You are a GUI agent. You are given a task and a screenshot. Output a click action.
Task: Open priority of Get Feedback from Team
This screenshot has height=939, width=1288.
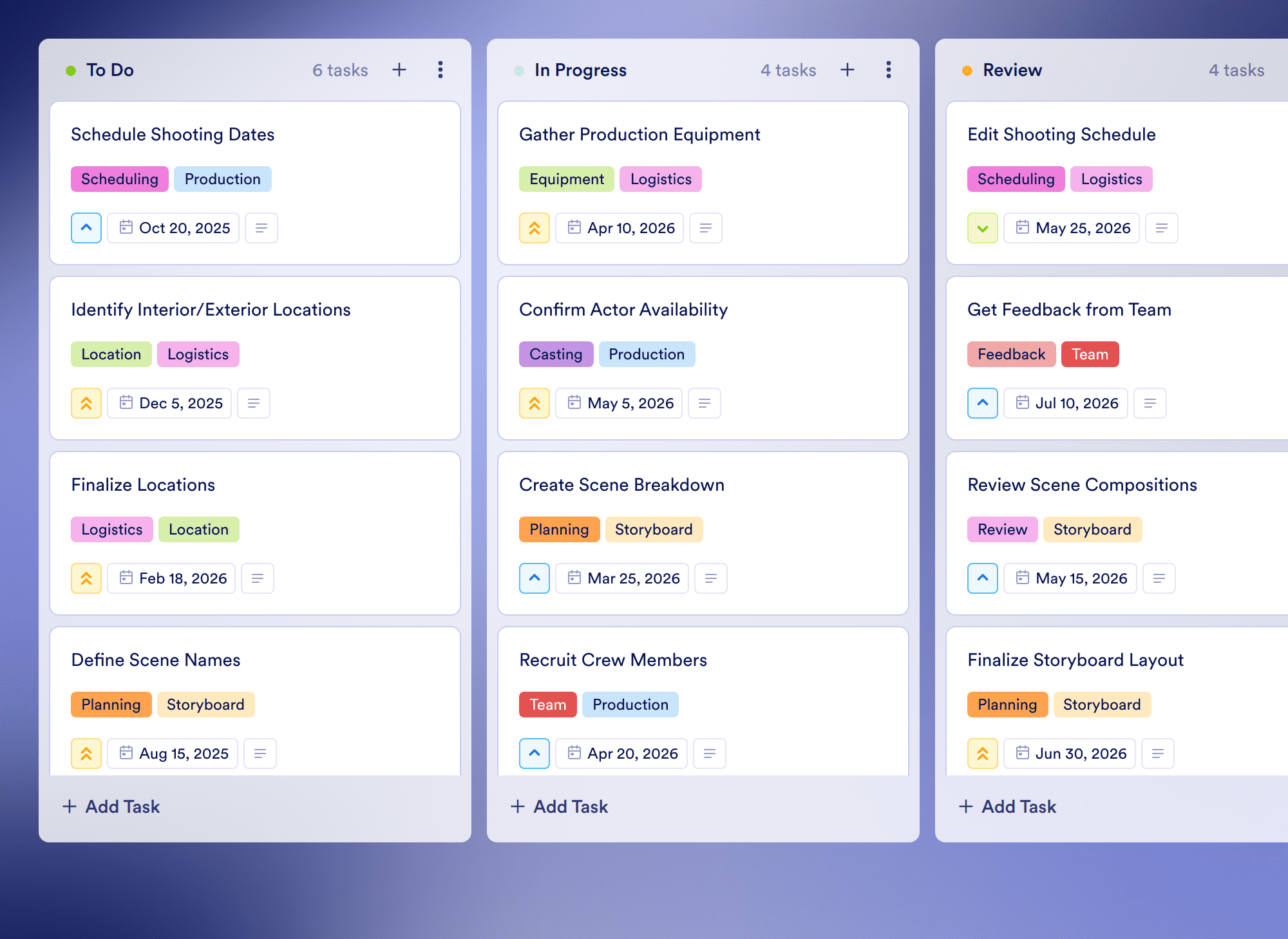[983, 403]
